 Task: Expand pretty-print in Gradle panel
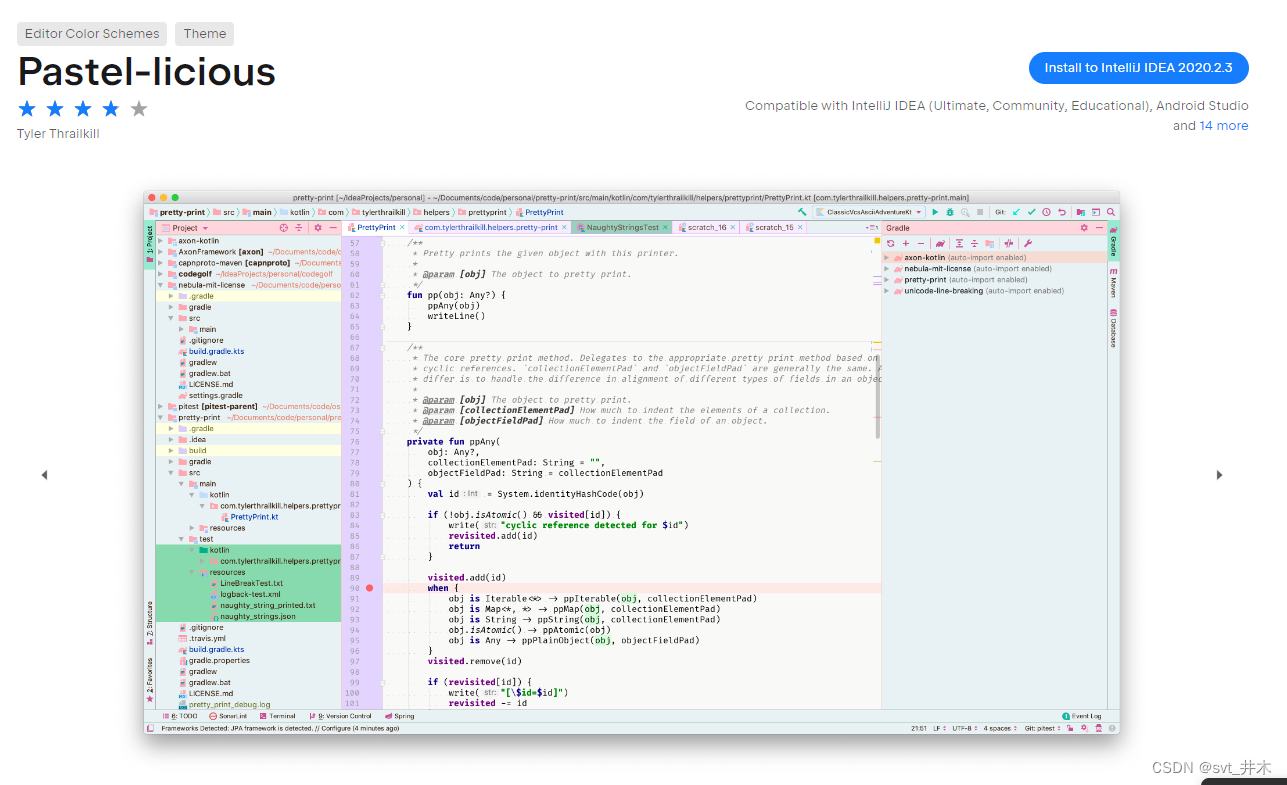tap(887, 280)
